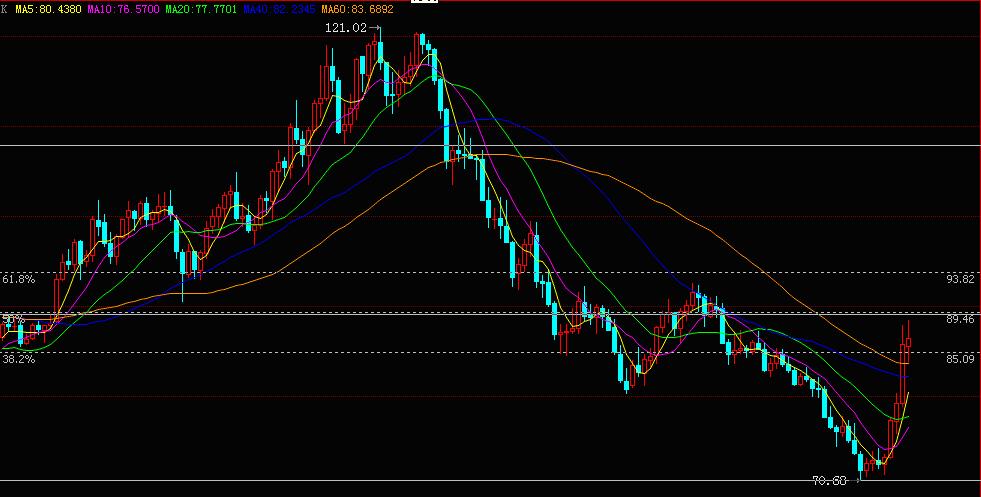Viewport: 981px width, 497px height.
Task: Click the MA60:83.6892 indicator label
Action: [357, 9]
